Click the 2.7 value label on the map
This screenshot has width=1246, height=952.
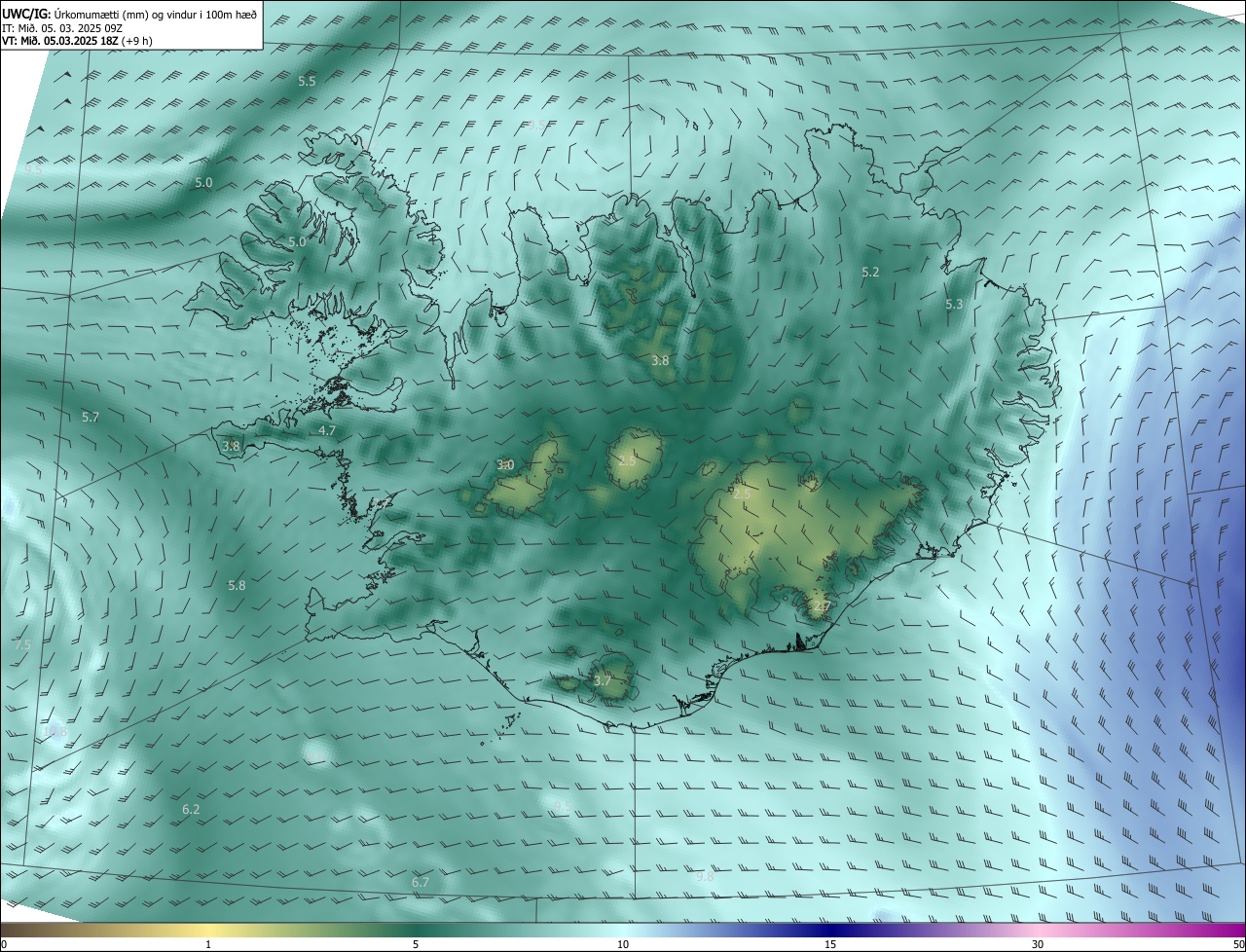tap(822, 606)
